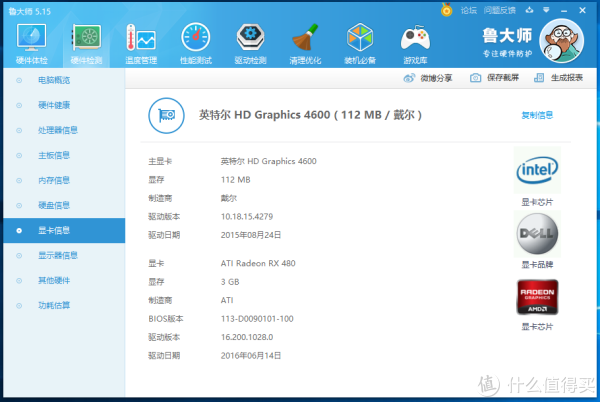Click 保存截屏 save screenshot button
Viewport: 600px width, 402px height.
tap(494, 78)
